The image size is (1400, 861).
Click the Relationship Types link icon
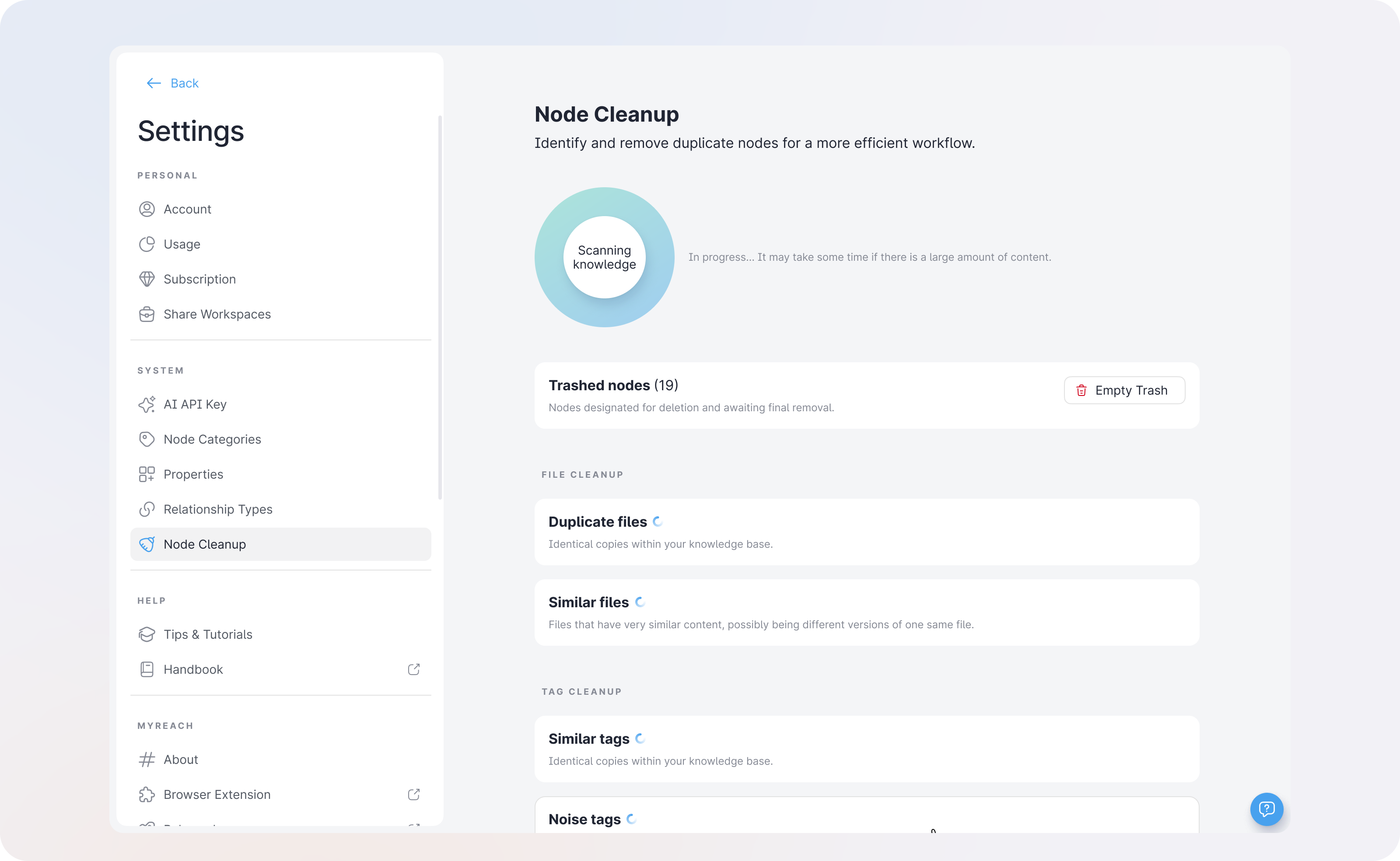pos(147,509)
